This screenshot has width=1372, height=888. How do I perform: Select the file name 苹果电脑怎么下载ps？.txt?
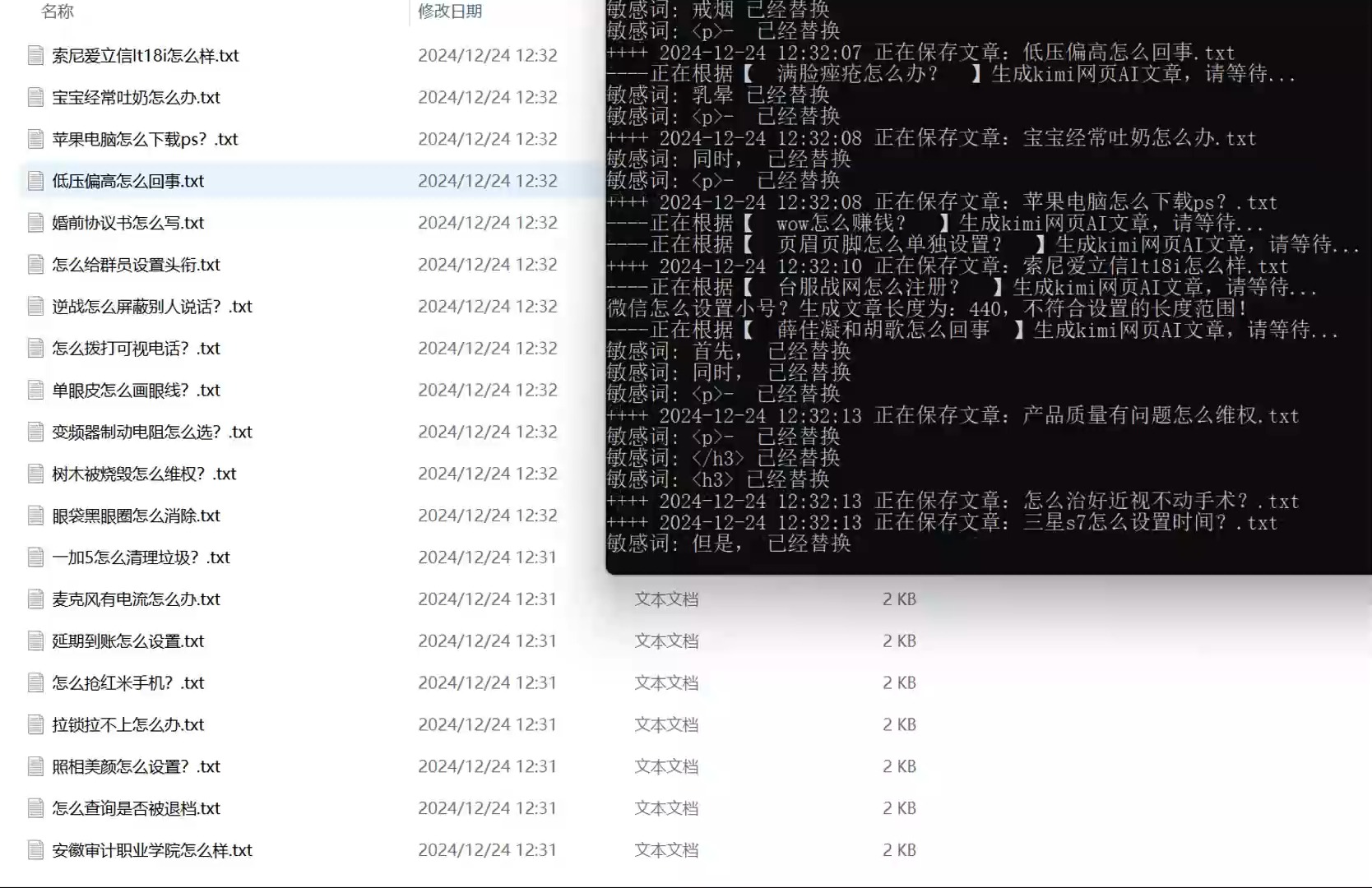coord(146,140)
